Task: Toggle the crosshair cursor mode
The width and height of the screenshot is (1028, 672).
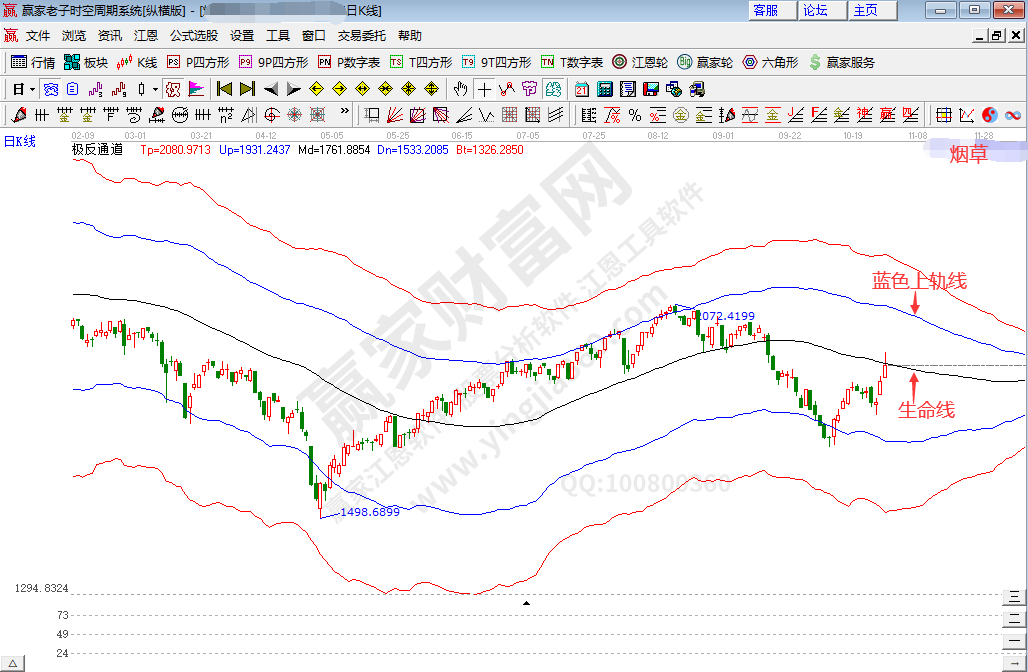Action: tap(484, 89)
